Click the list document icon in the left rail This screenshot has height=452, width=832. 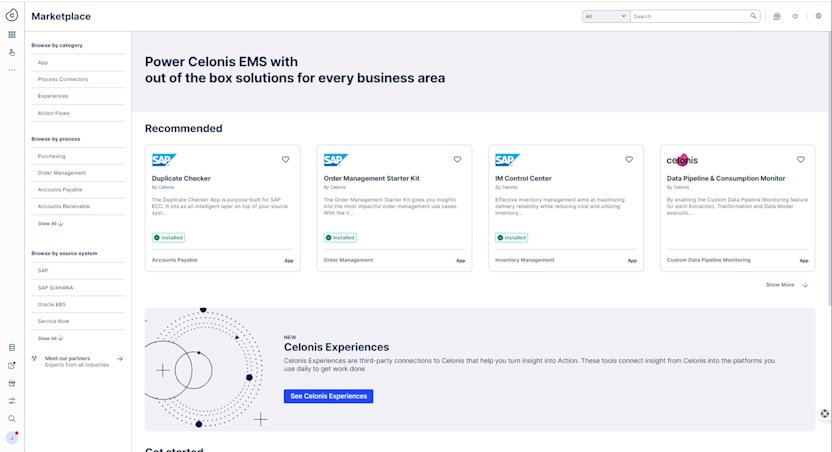pos(12,347)
